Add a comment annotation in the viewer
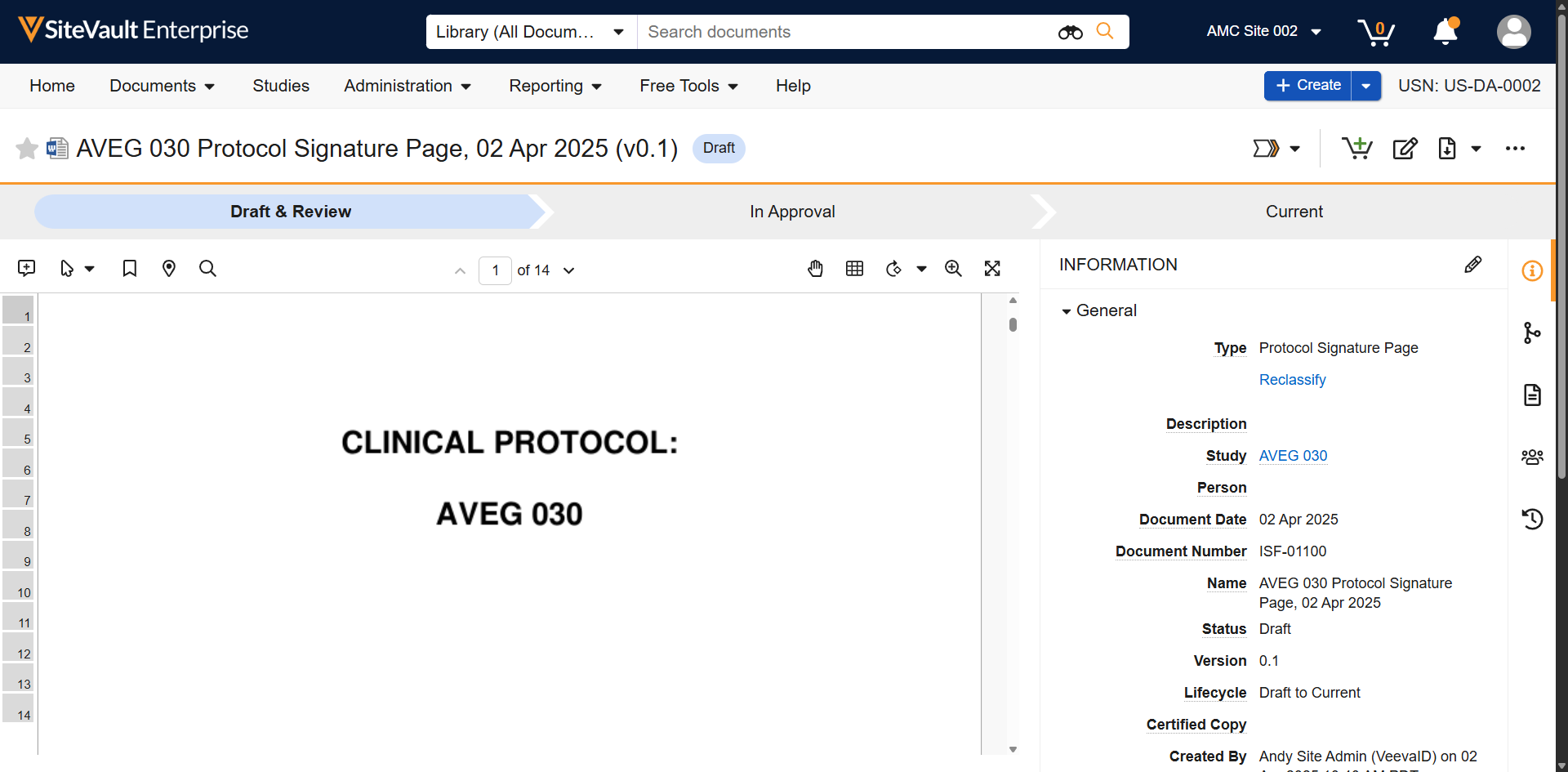The height and width of the screenshot is (772, 1568). tap(26, 269)
